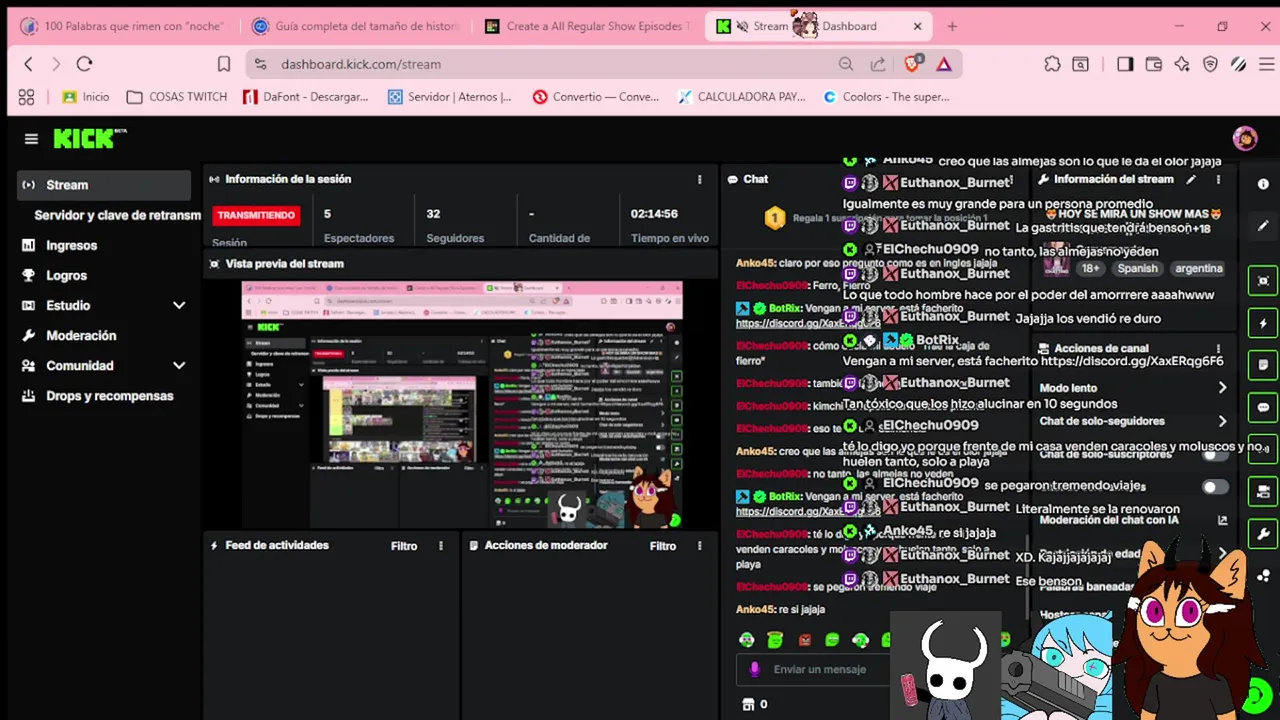Click the Enviar un mensaje input field
Image resolution: width=1280 pixels, height=720 pixels.
(815, 669)
